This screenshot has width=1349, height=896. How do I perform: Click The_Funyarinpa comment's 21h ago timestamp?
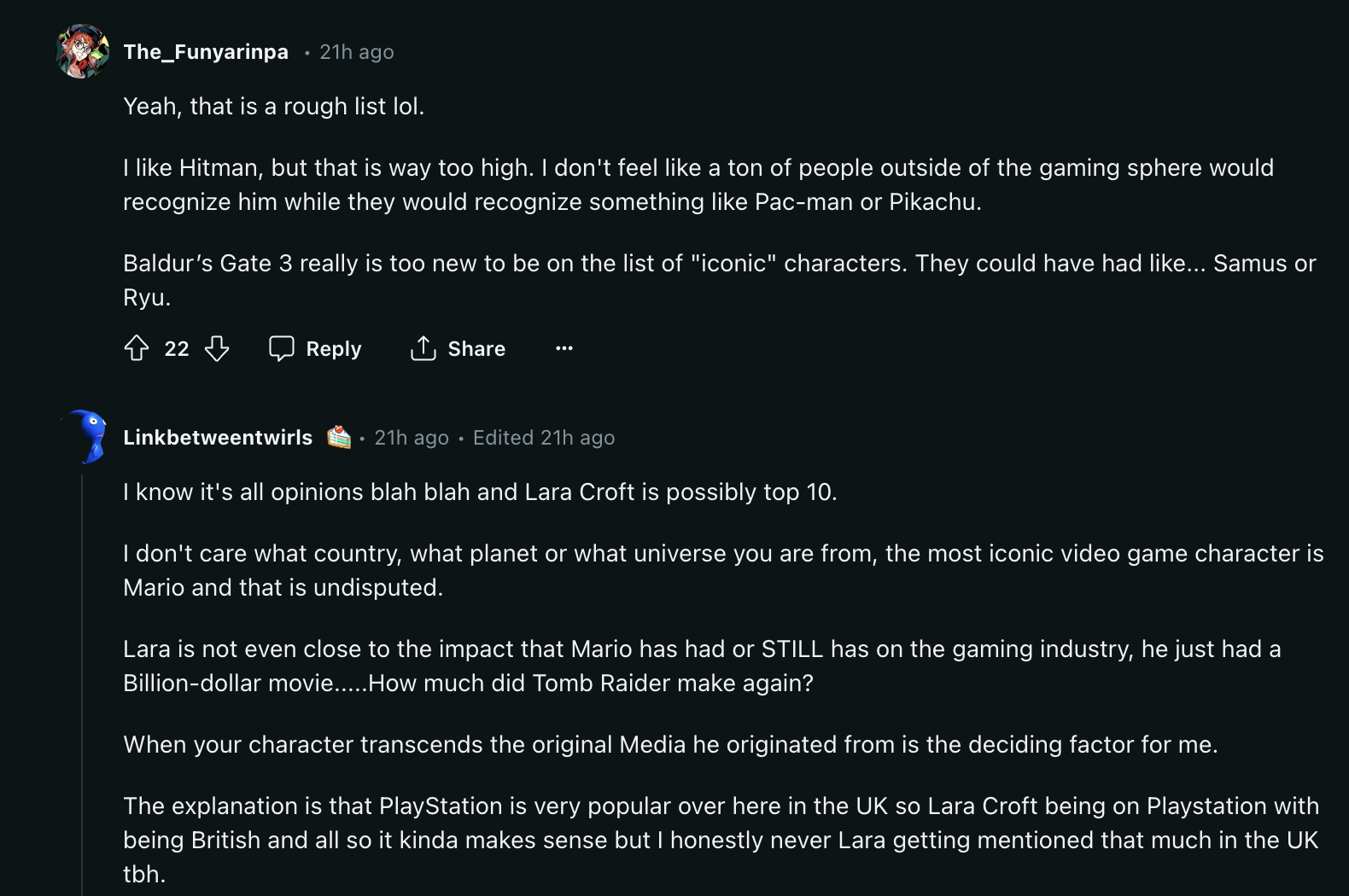pos(356,52)
